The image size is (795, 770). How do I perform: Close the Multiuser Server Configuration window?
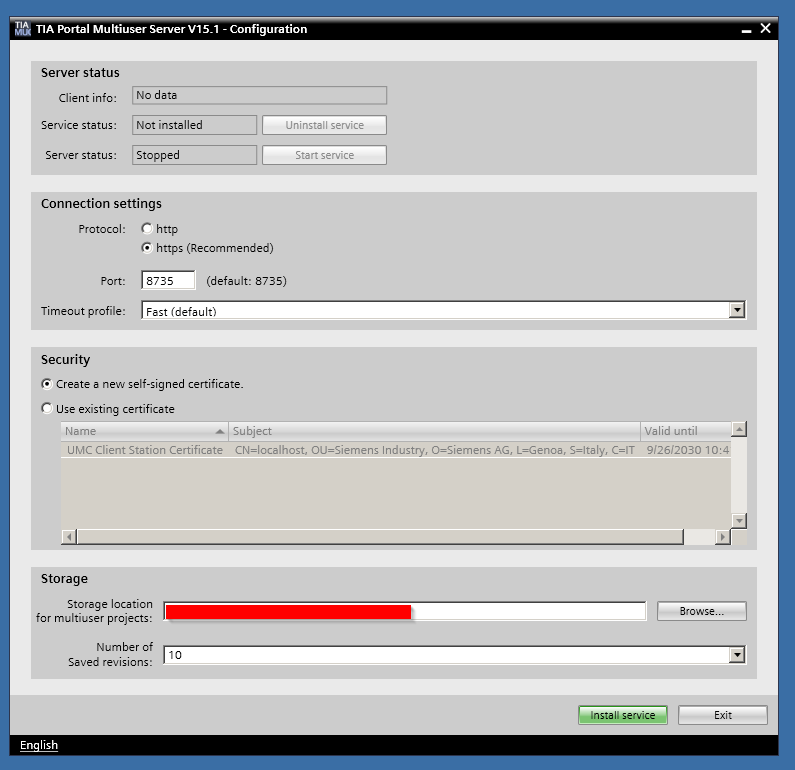coord(766,28)
